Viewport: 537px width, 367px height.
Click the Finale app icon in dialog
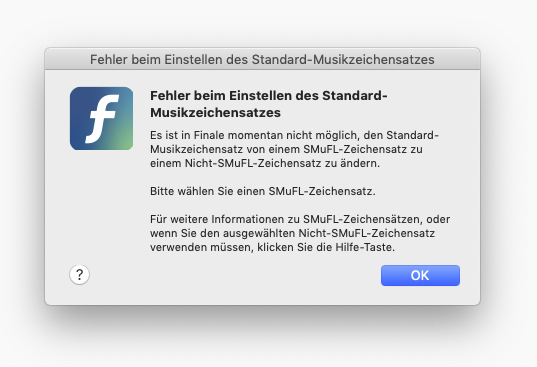(101, 118)
